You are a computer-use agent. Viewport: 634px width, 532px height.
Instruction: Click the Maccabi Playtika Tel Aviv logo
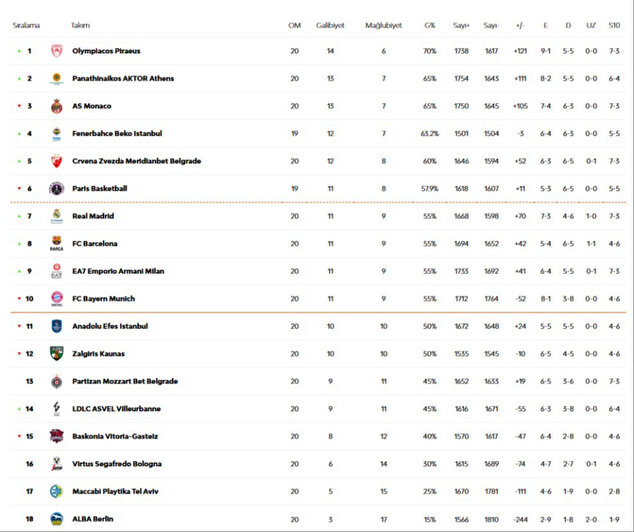tap(57, 491)
